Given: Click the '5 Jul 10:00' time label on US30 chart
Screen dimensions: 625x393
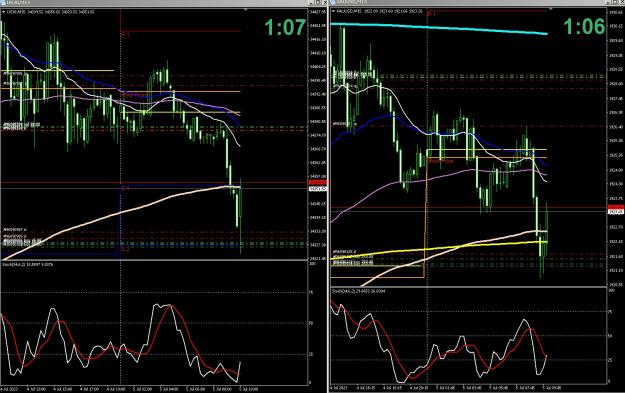Looking at the screenshot, I should (x=249, y=388).
